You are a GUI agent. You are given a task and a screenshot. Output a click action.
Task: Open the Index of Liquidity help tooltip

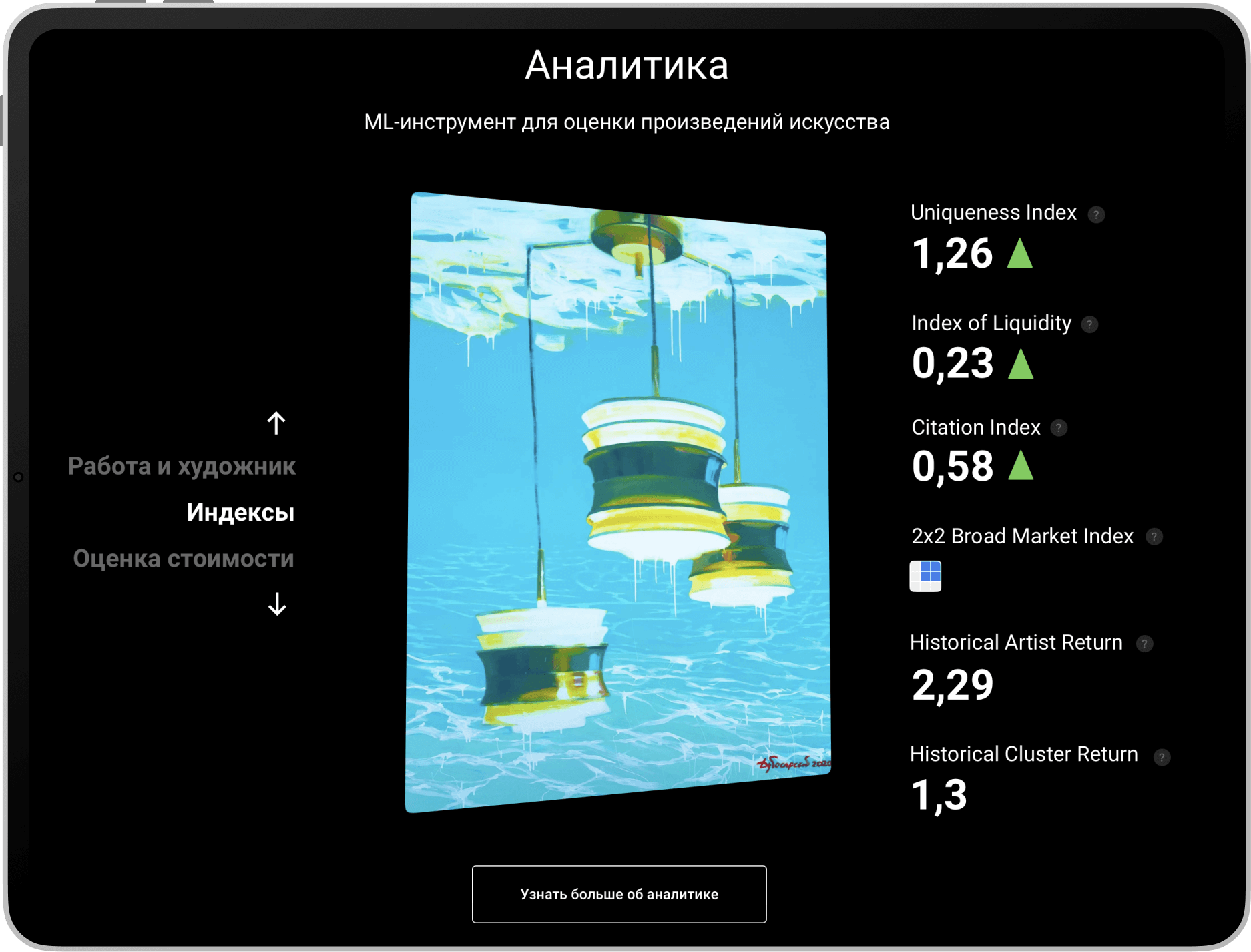(1089, 324)
